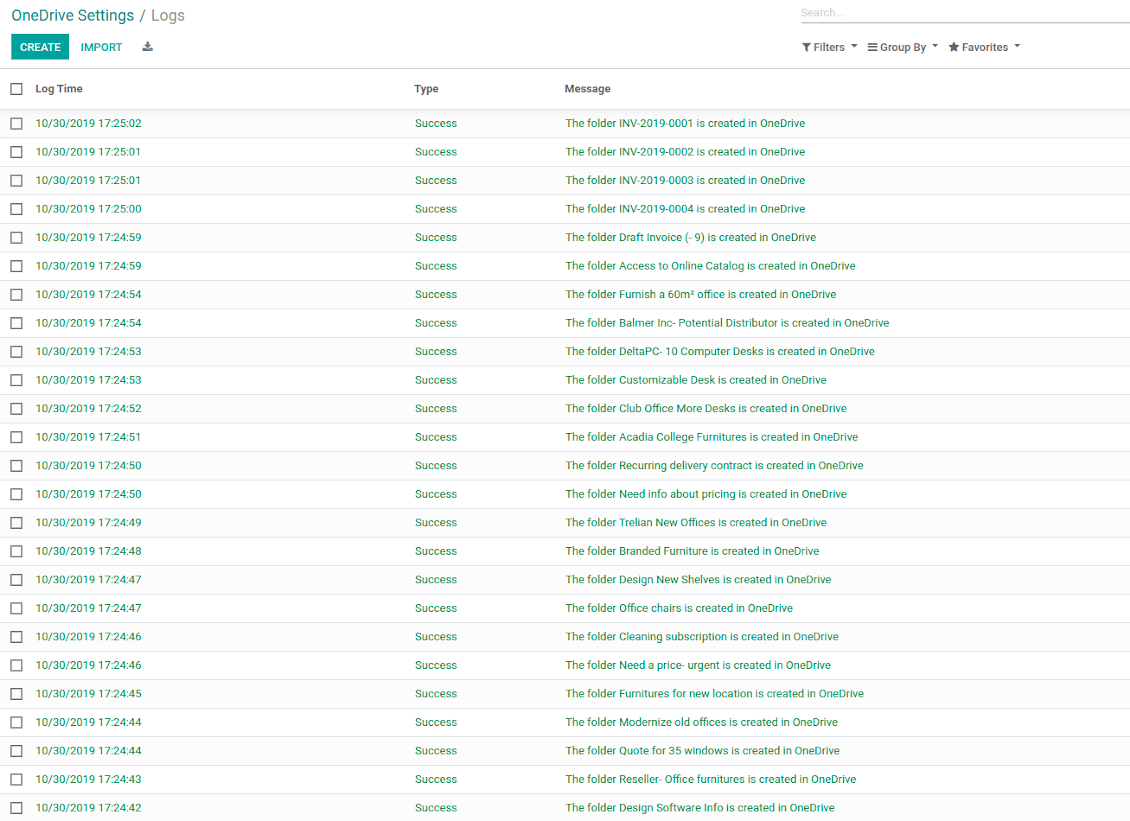Viewport: 1130px width, 821px height.
Task: Open the Filters dropdown
Action: 829,47
